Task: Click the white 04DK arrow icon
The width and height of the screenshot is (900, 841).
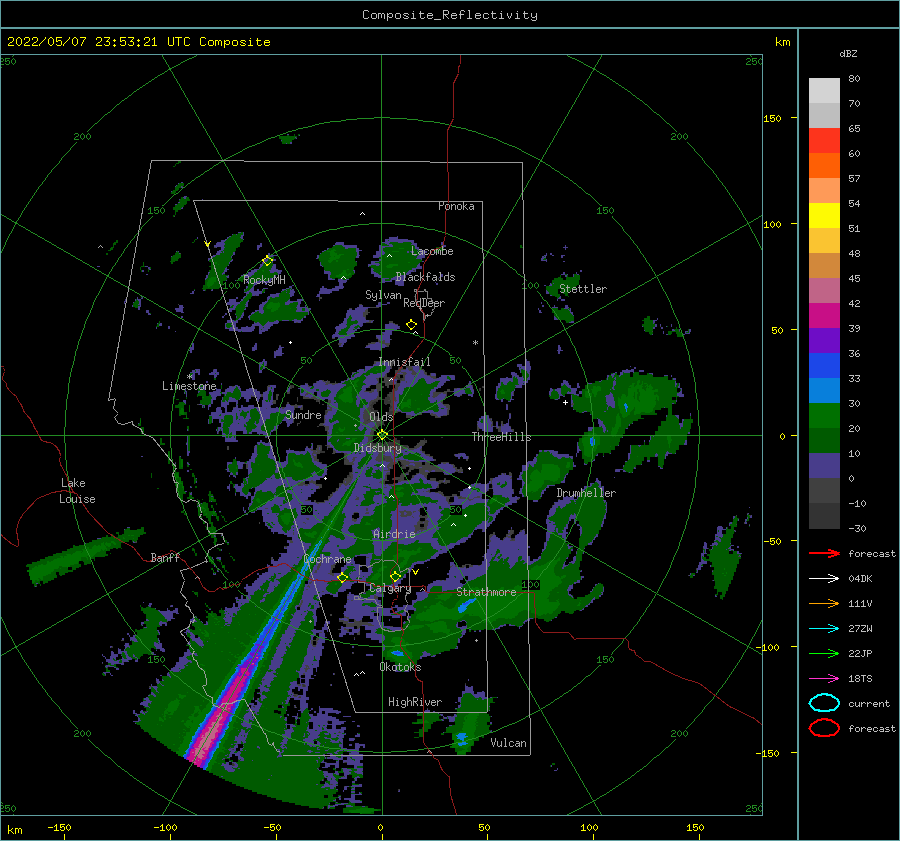Action: pyautogui.click(x=824, y=579)
